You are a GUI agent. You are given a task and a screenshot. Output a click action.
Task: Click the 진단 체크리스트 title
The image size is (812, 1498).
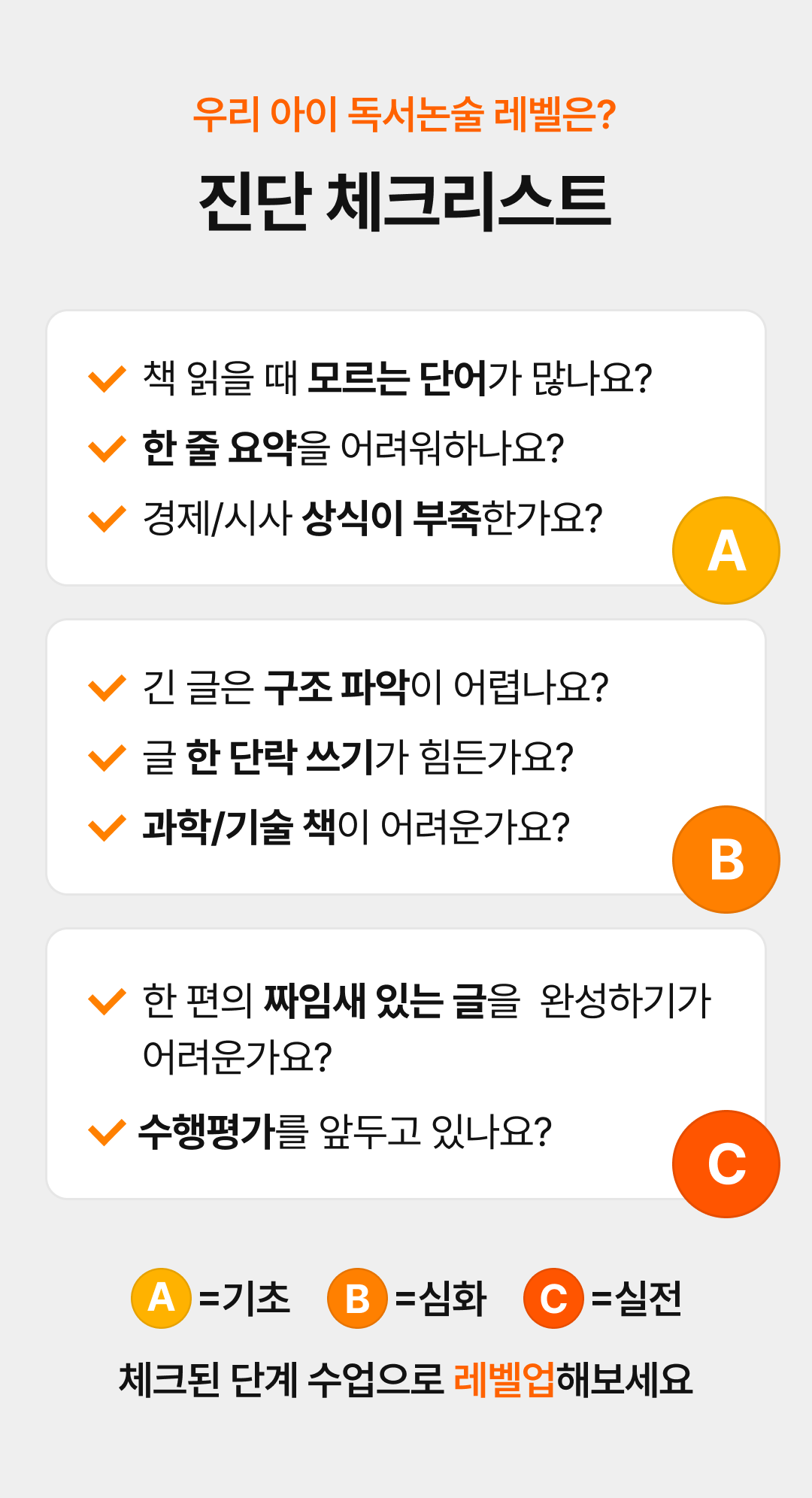coord(405,201)
